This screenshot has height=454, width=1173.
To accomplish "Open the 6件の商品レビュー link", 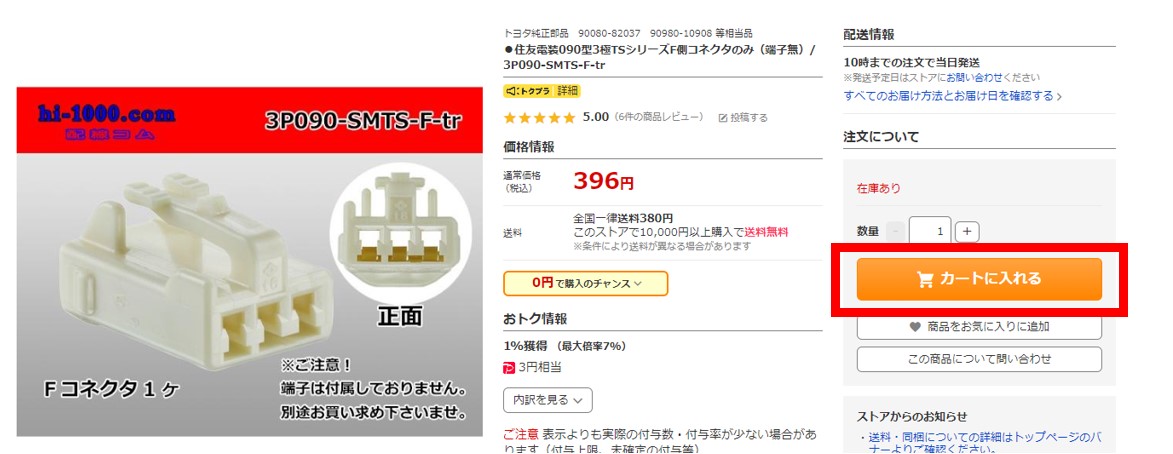I will [658, 117].
